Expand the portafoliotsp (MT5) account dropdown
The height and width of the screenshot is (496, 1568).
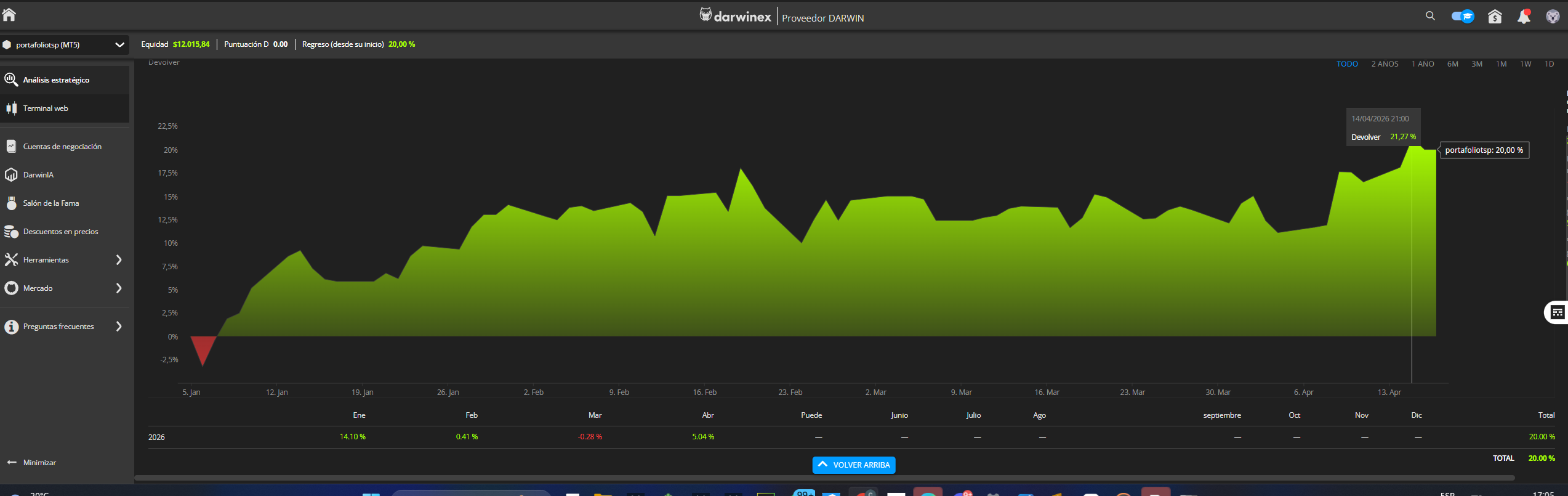[x=64, y=44]
